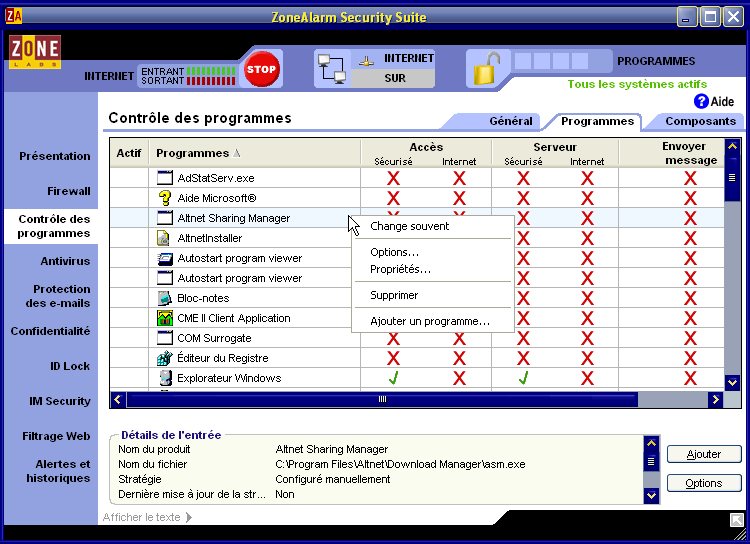This screenshot has height=544, width=750.
Task: Toggle Accès Sécurisé checkmark for Explorateur Windows
Action: [x=393, y=378]
